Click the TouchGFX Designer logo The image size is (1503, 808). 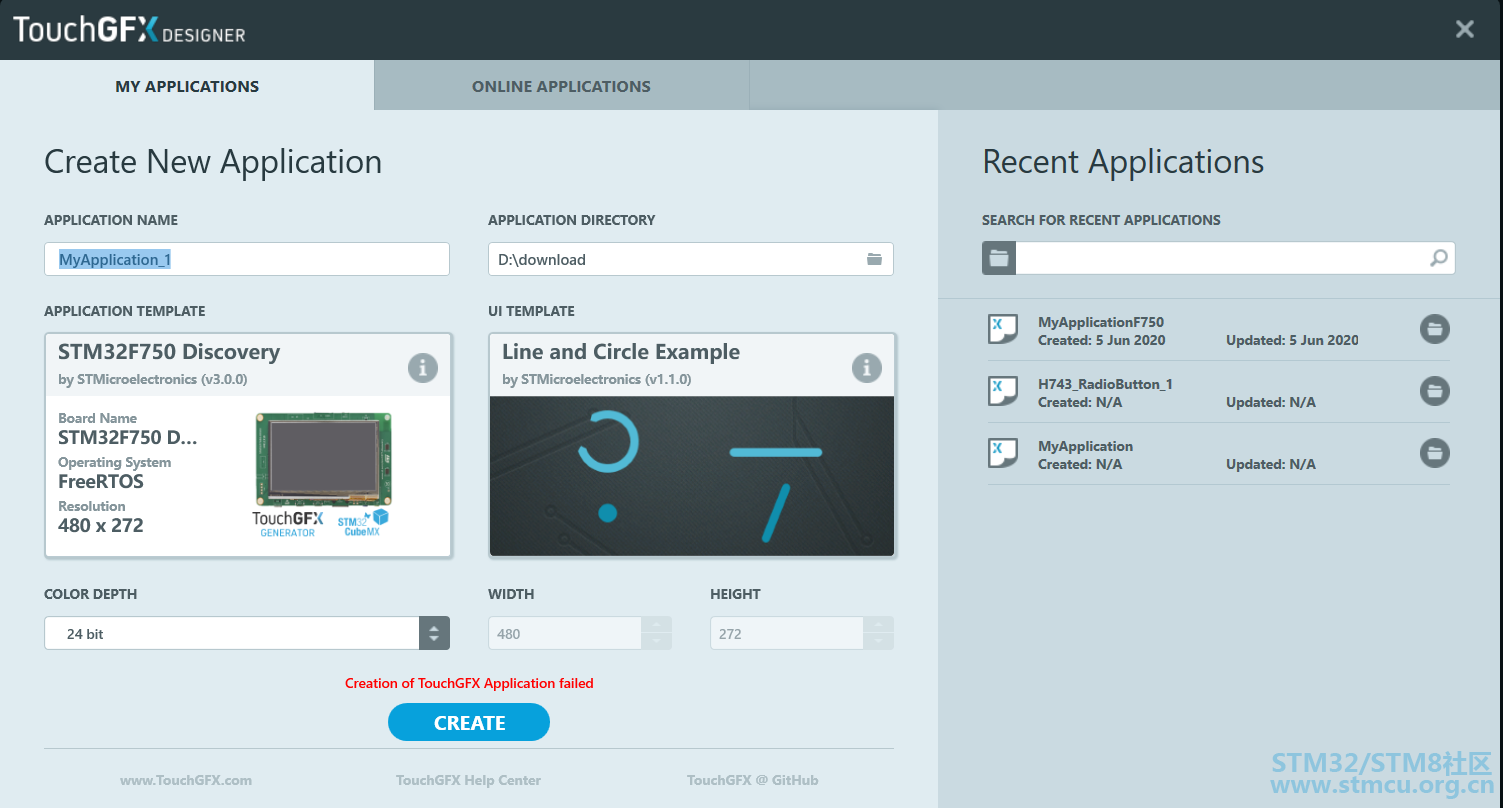pos(129,30)
